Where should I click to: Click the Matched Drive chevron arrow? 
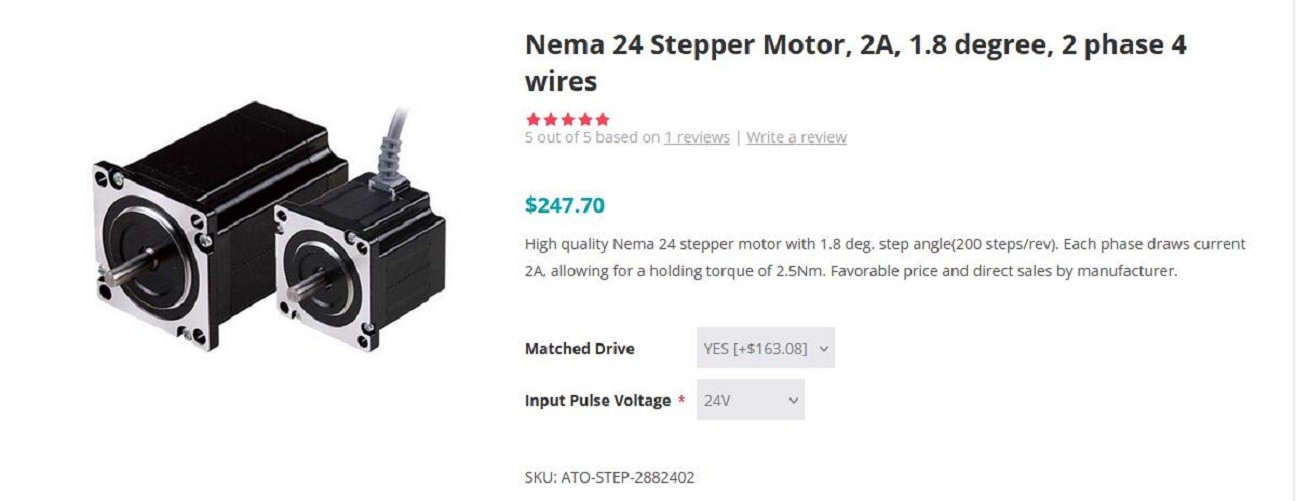823,349
